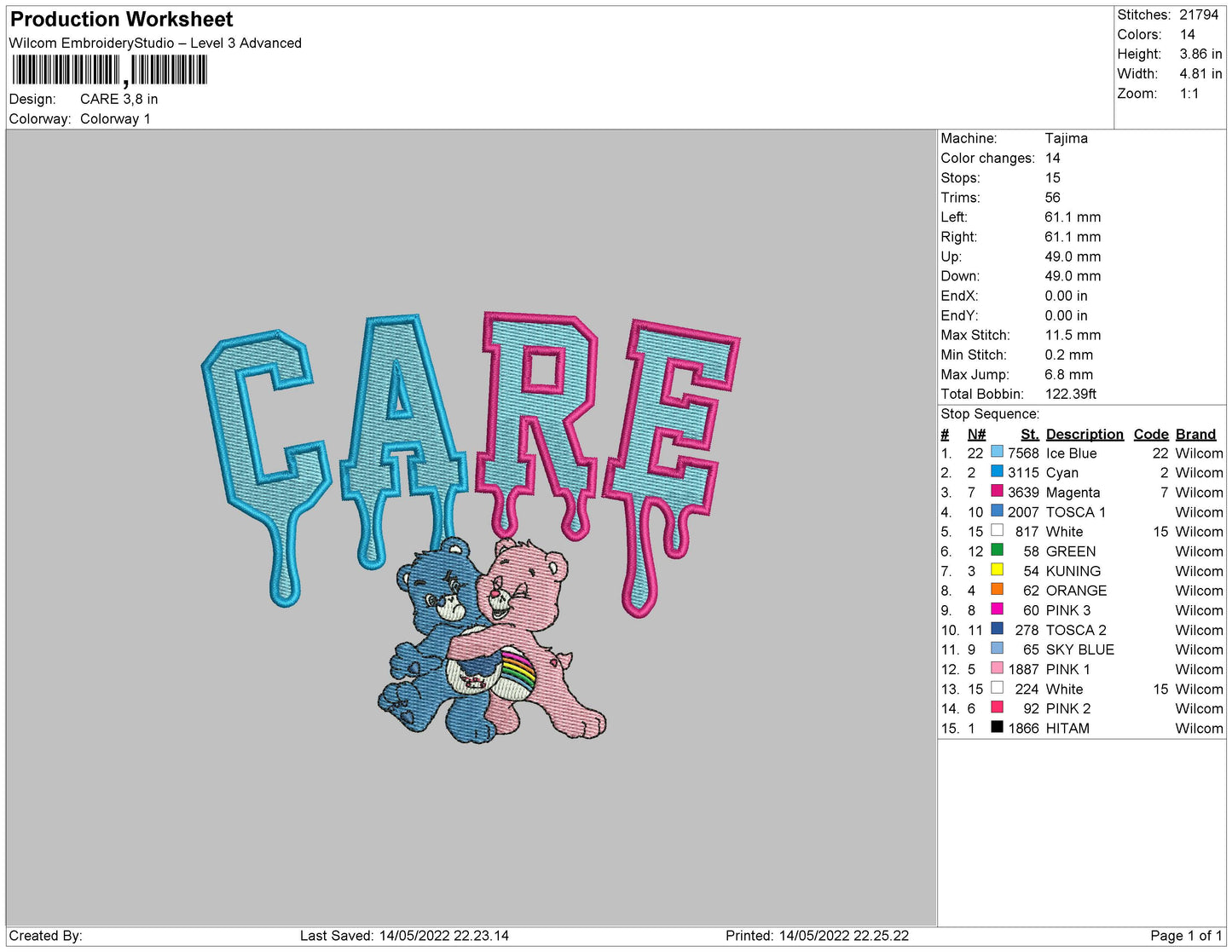The width and height of the screenshot is (1232, 952).
Task: Click the Ice Blue color swatch
Action: point(997,452)
